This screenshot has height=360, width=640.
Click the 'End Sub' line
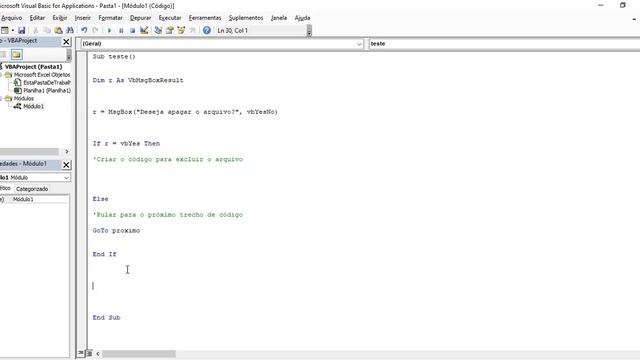click(x=107, y=318)
